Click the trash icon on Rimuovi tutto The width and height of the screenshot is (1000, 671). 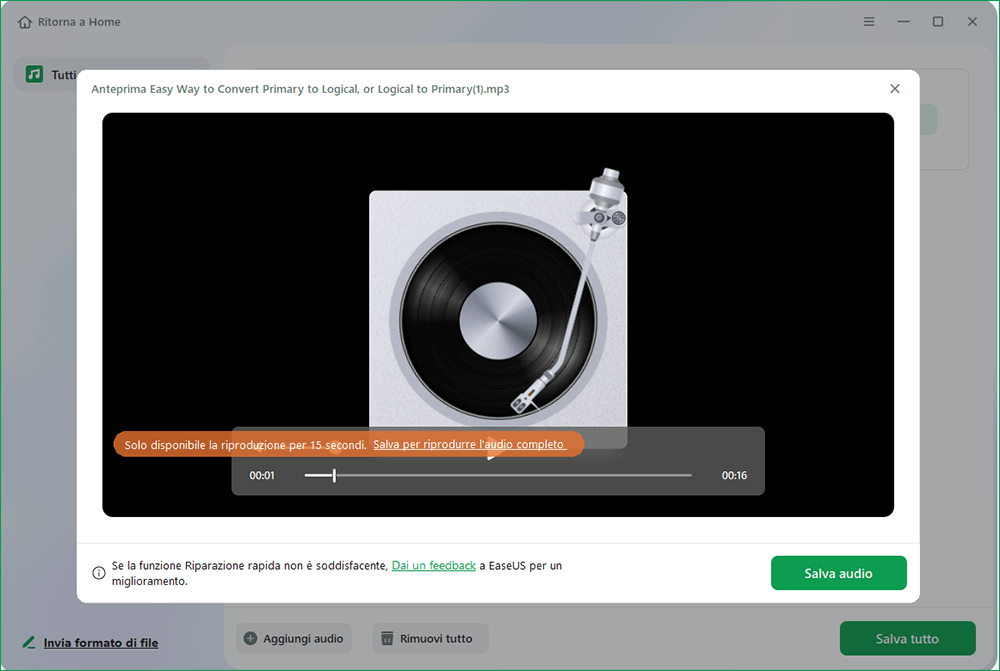point(387,639)
